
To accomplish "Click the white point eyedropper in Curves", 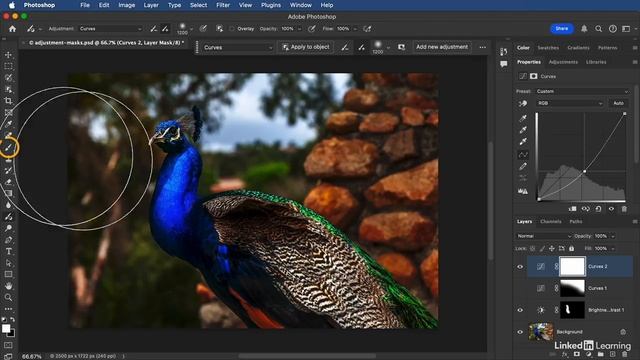I will pos(523,142).
